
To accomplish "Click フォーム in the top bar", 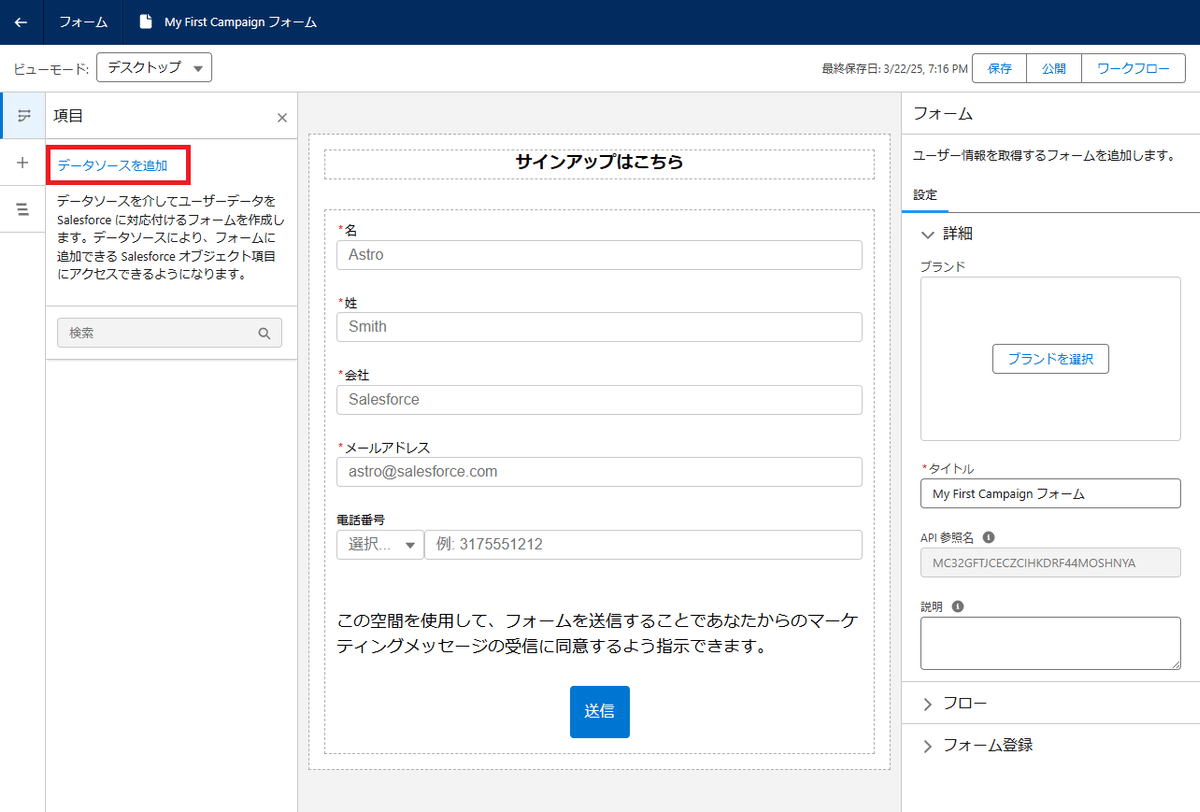I will pos(84,22).
